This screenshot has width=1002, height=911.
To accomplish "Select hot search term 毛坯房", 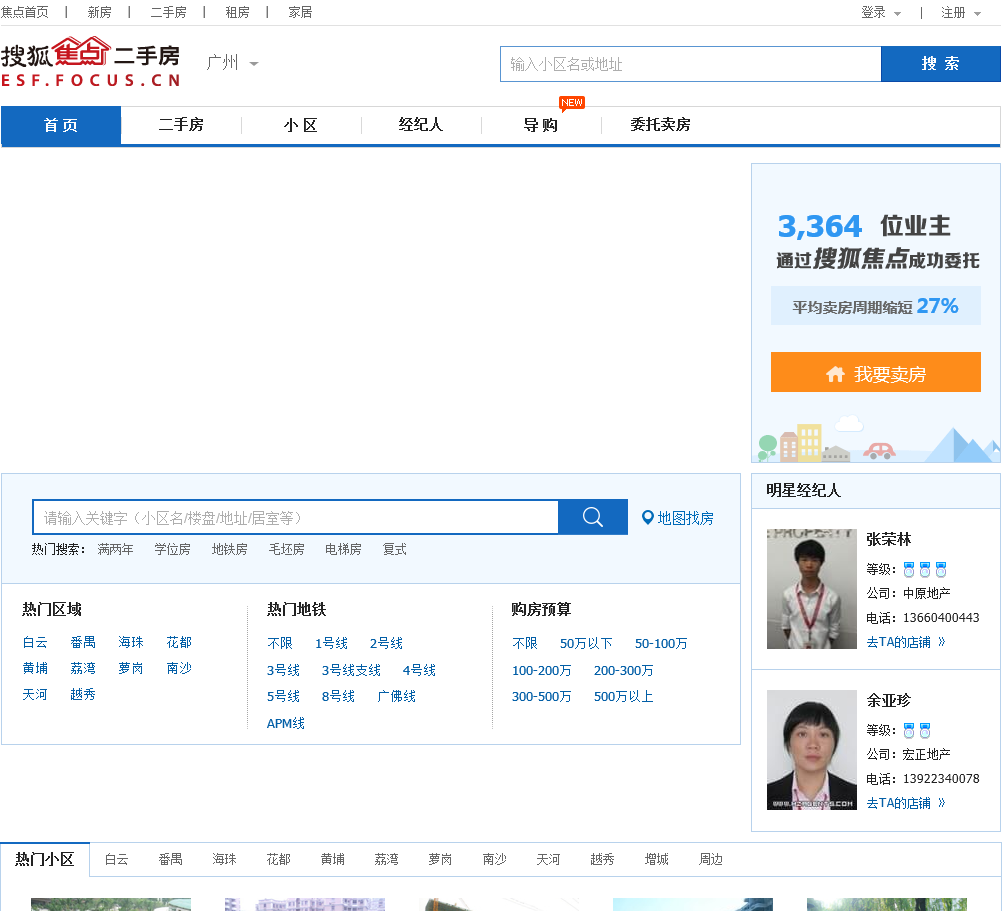I will point(286,549).
